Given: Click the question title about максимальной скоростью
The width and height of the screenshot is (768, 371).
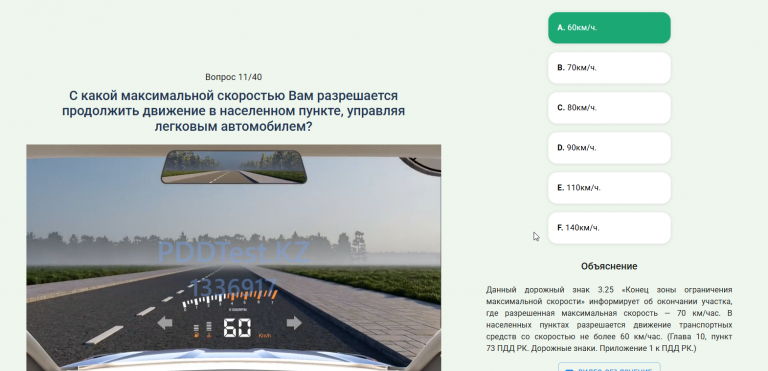Looking at the screenshot, I should (x=234, y=111).
